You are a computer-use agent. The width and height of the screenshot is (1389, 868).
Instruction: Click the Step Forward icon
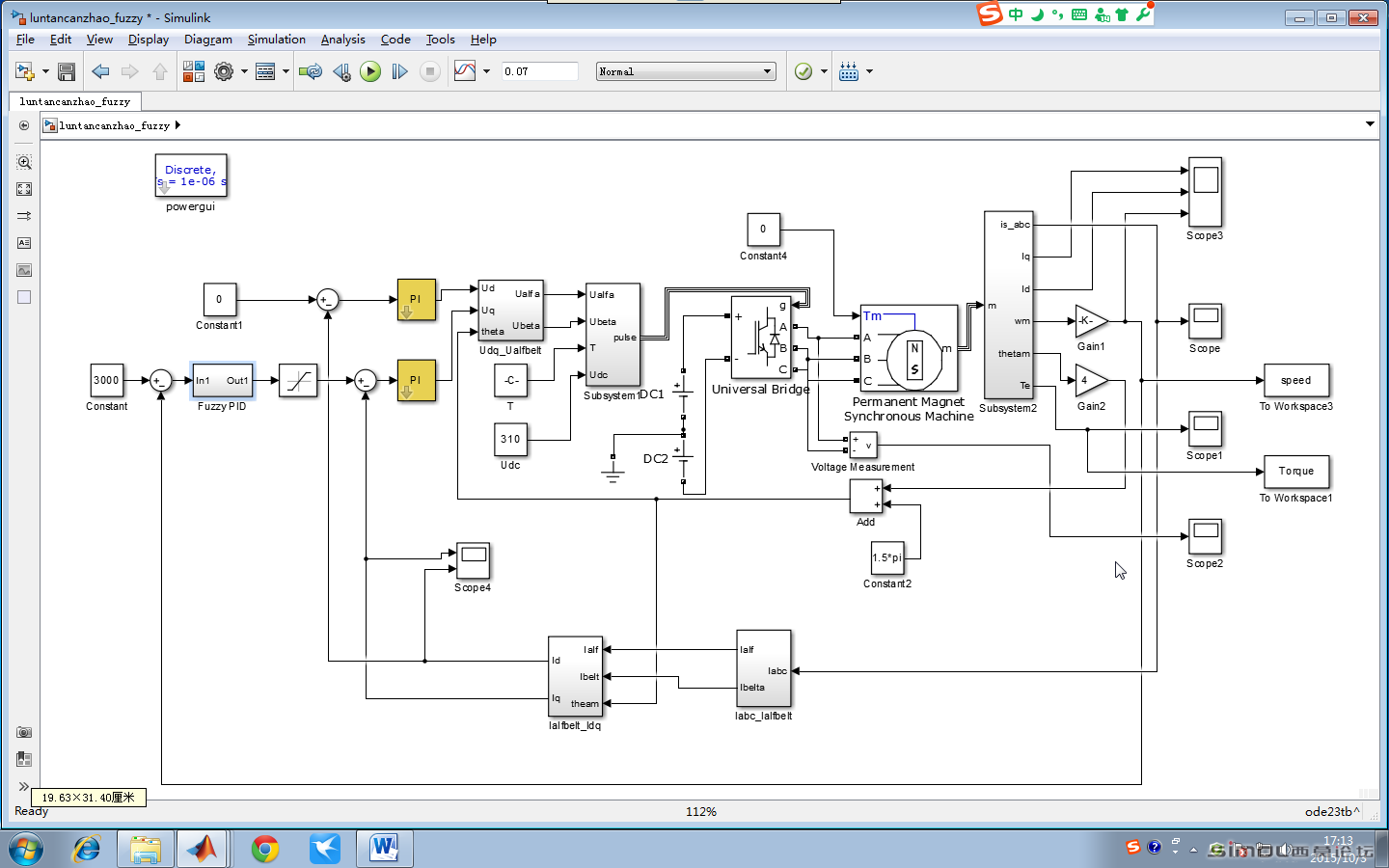[399, 71]
